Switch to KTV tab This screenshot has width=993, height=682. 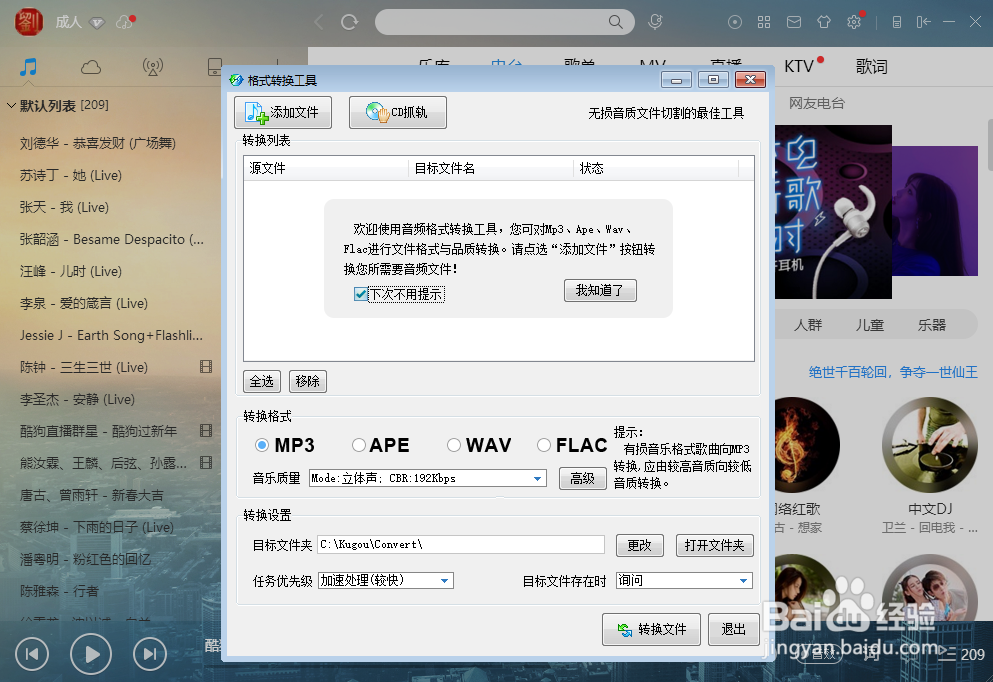(799, 66)
